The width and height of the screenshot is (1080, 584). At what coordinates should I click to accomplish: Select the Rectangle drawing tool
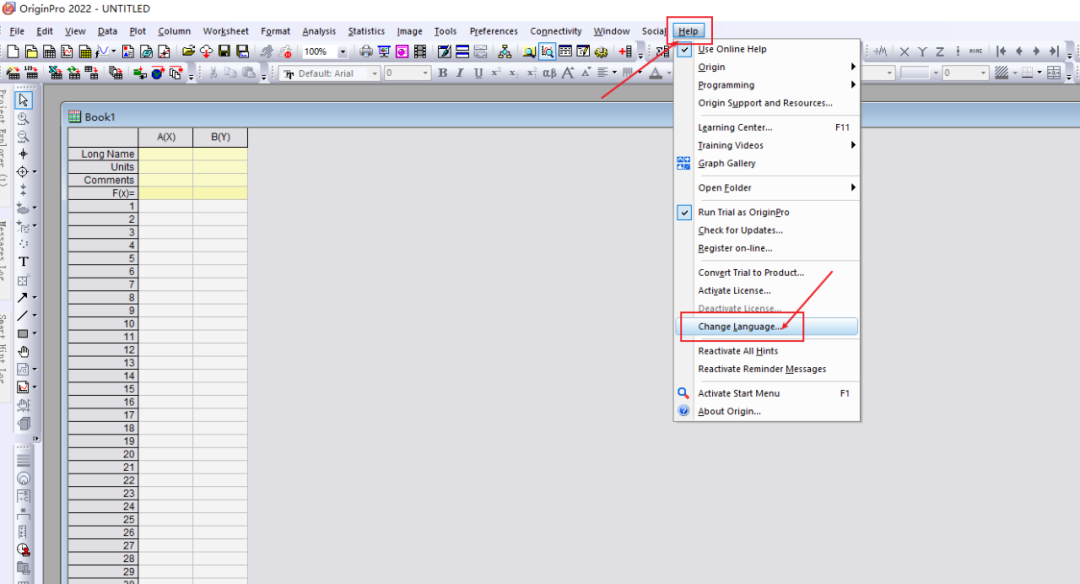click(x=22, y=333)
